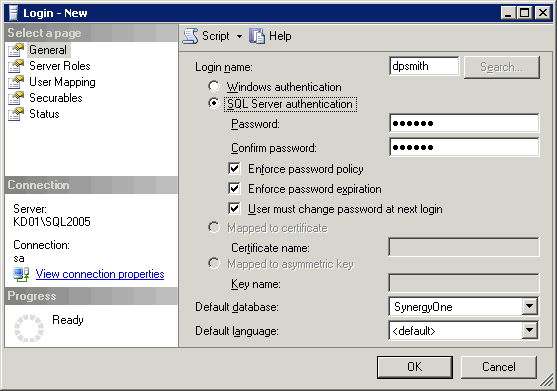Uncheck Enforce password expiration

click(234, 188)
